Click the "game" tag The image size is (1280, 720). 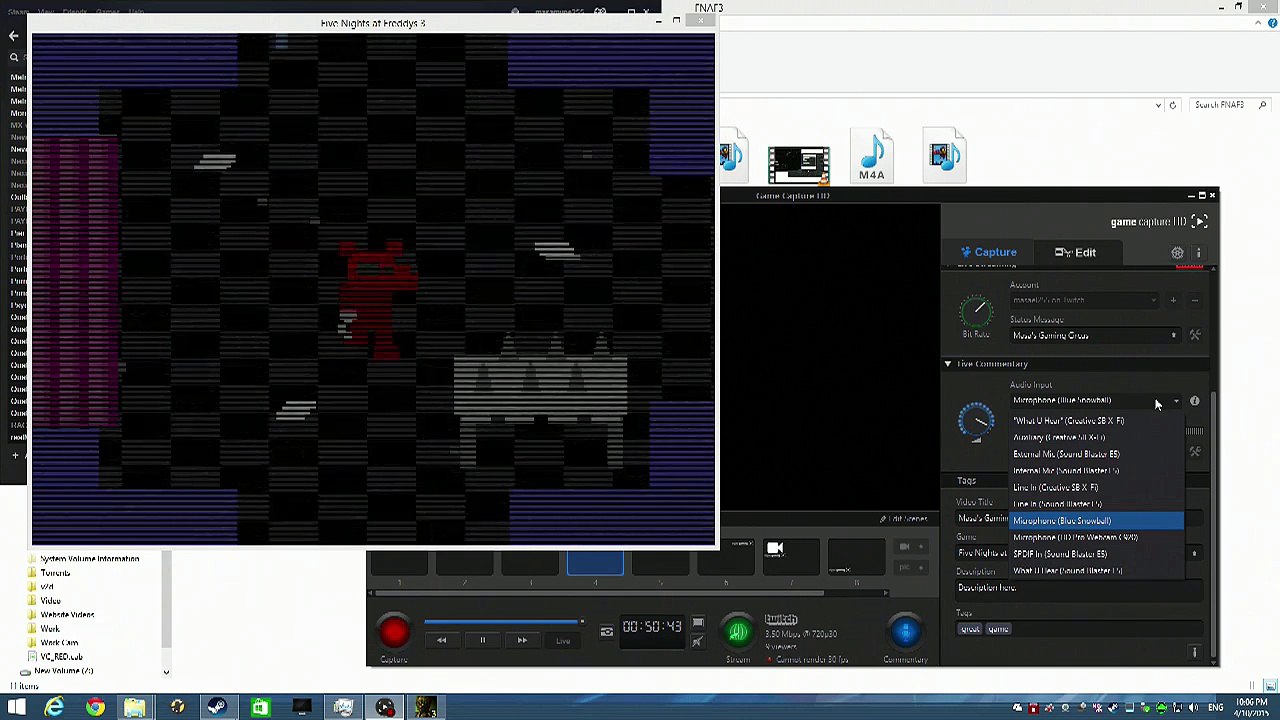tap(998, 629)
